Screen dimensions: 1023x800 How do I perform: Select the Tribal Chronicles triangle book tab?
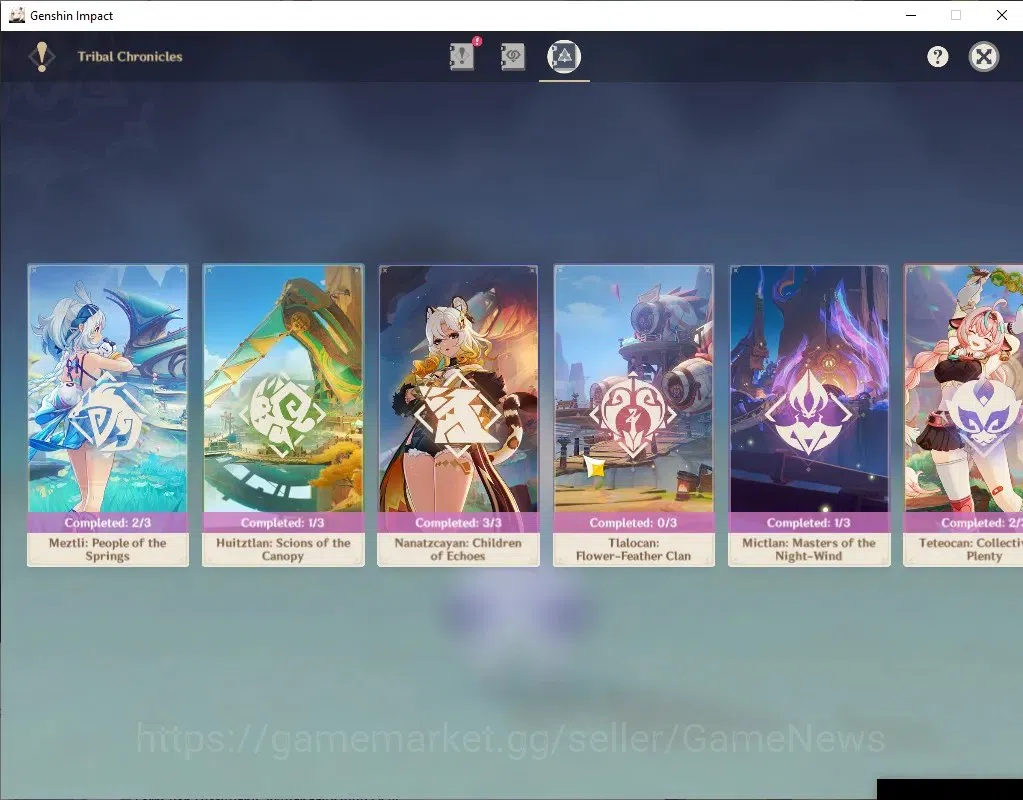564,56
